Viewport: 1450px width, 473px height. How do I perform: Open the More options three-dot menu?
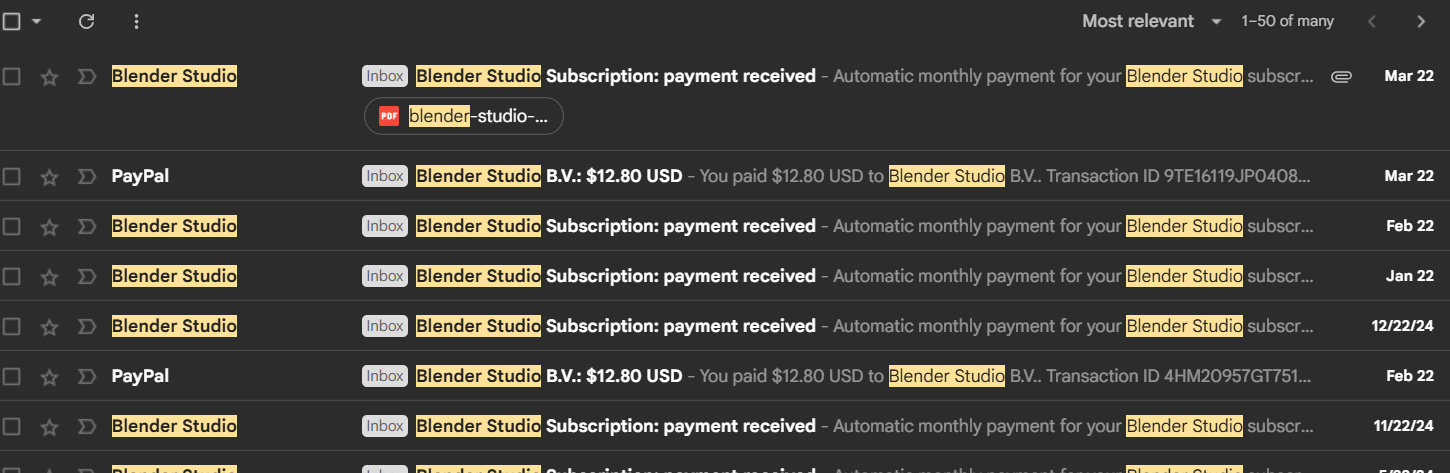(x=137, y=21)
